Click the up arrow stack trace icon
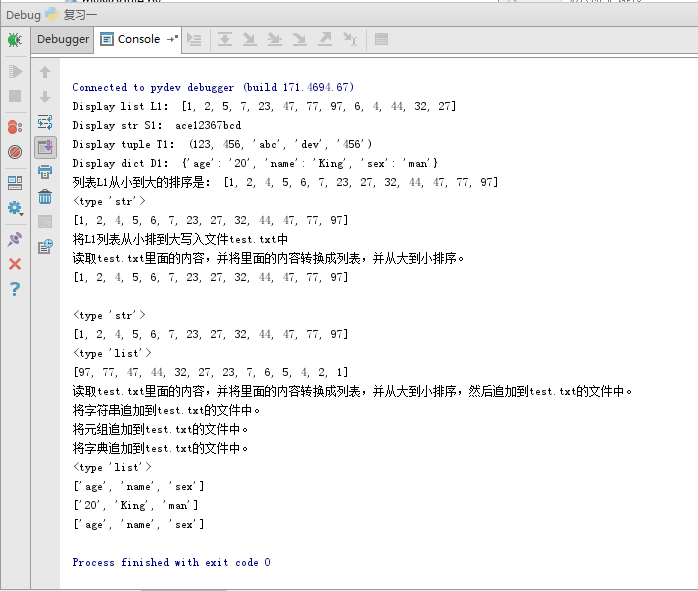 45,72
